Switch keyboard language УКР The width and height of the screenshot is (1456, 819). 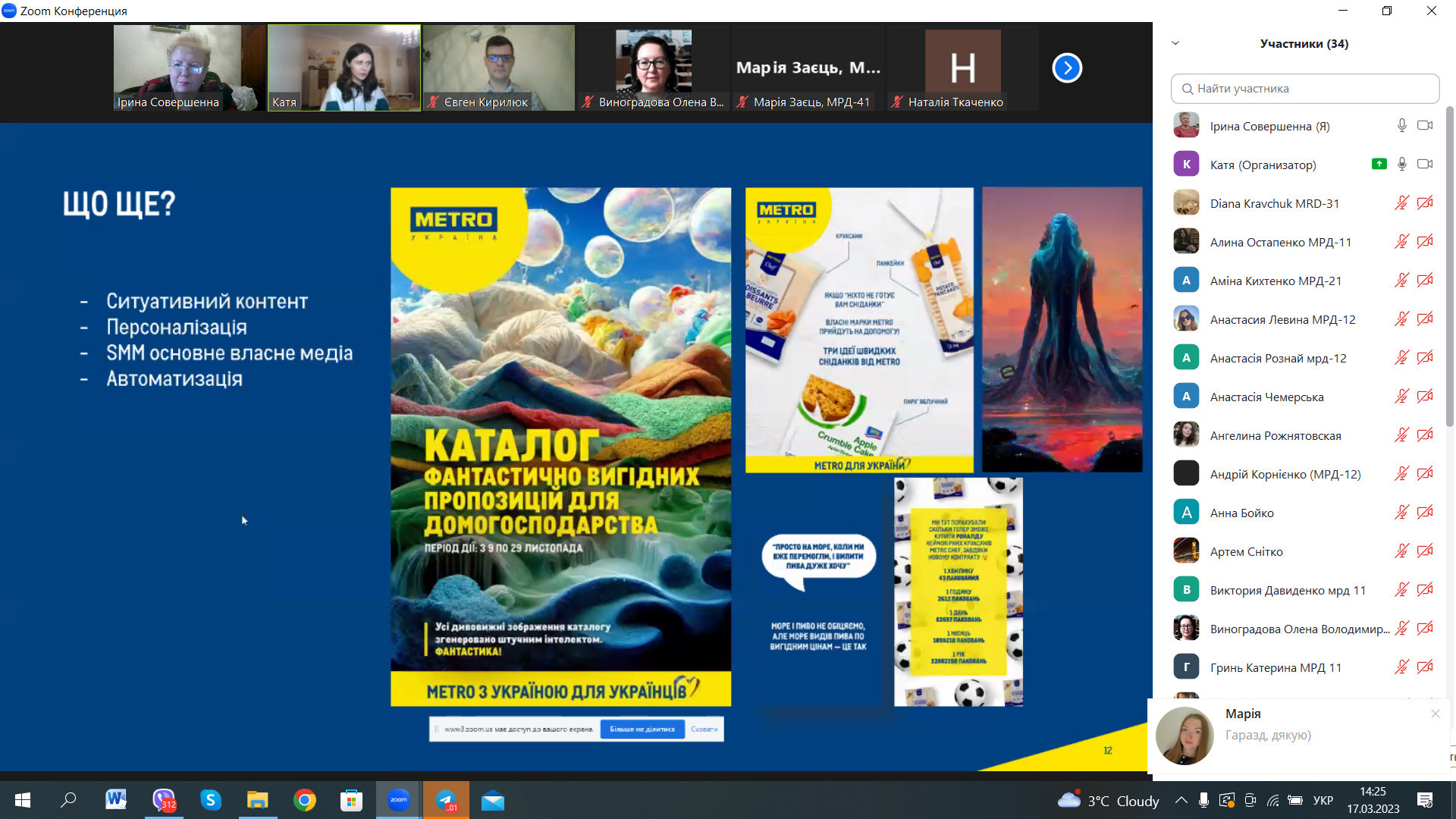(x=1323, y=801)
